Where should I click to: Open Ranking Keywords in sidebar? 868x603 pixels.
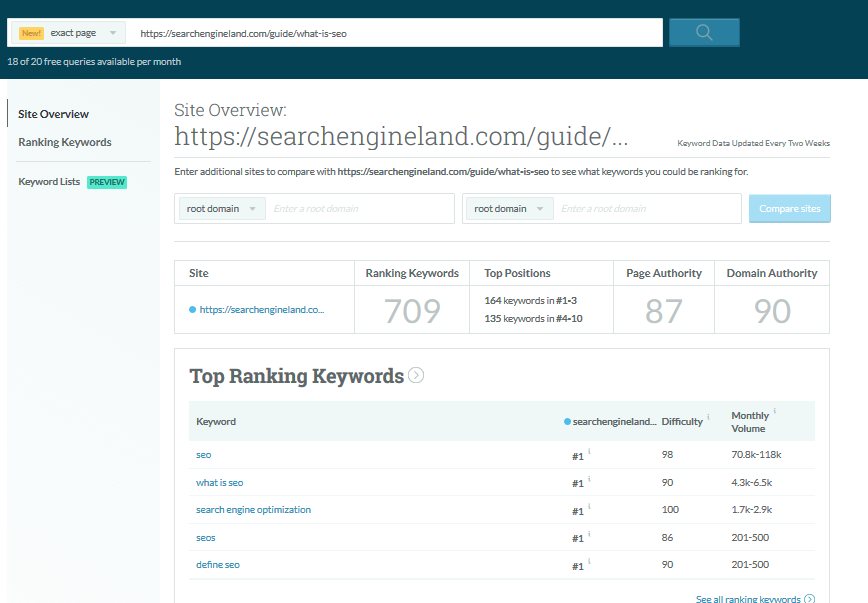[65, 142]
